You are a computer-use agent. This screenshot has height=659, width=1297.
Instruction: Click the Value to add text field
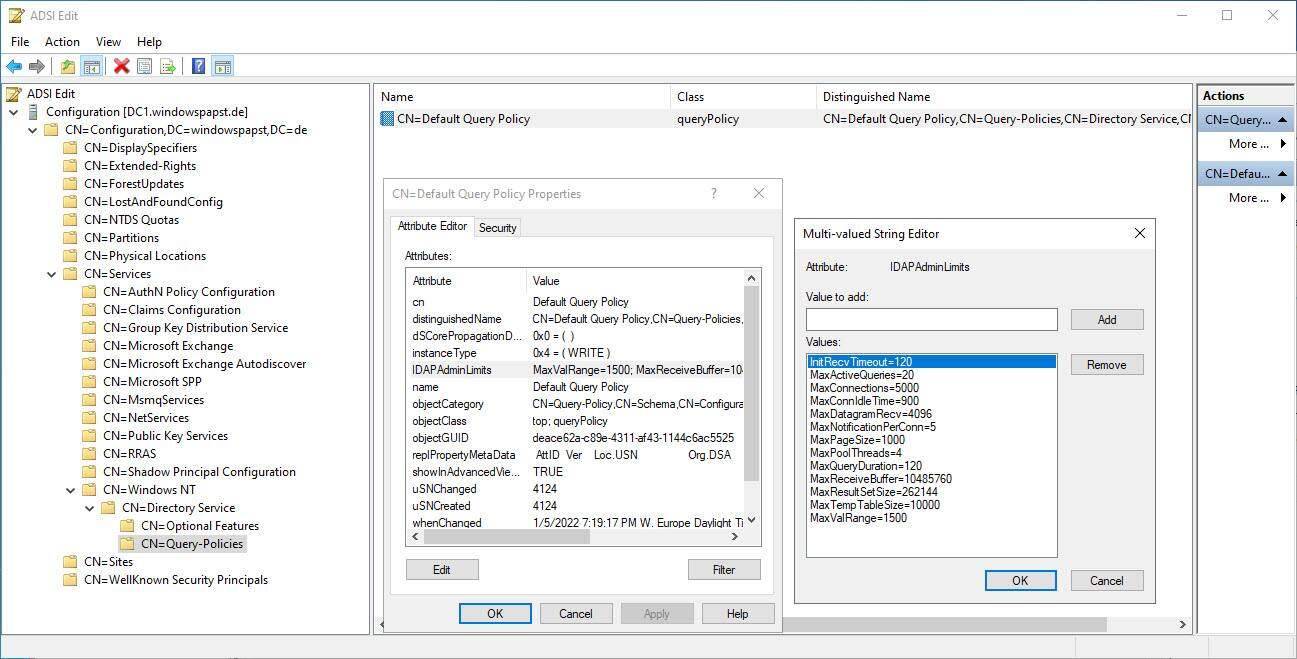931,320
